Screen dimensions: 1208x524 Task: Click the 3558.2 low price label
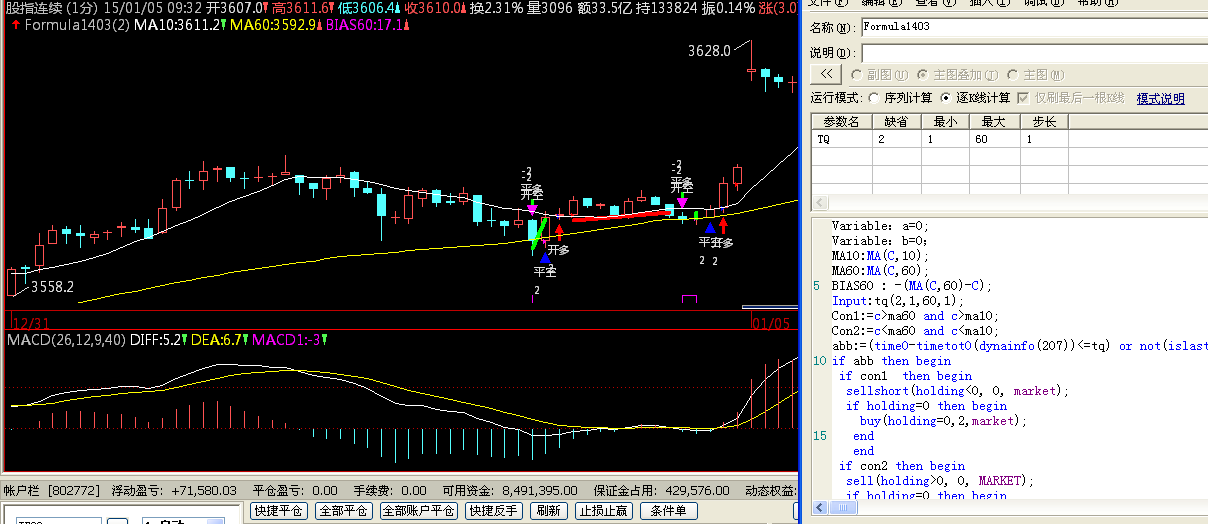pos(52,286)
